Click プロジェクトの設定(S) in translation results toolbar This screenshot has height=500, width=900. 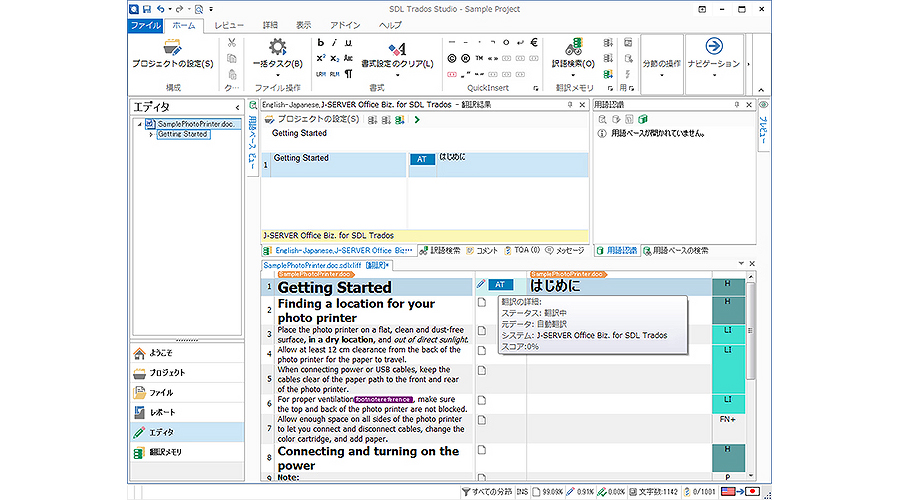point(312,119)
